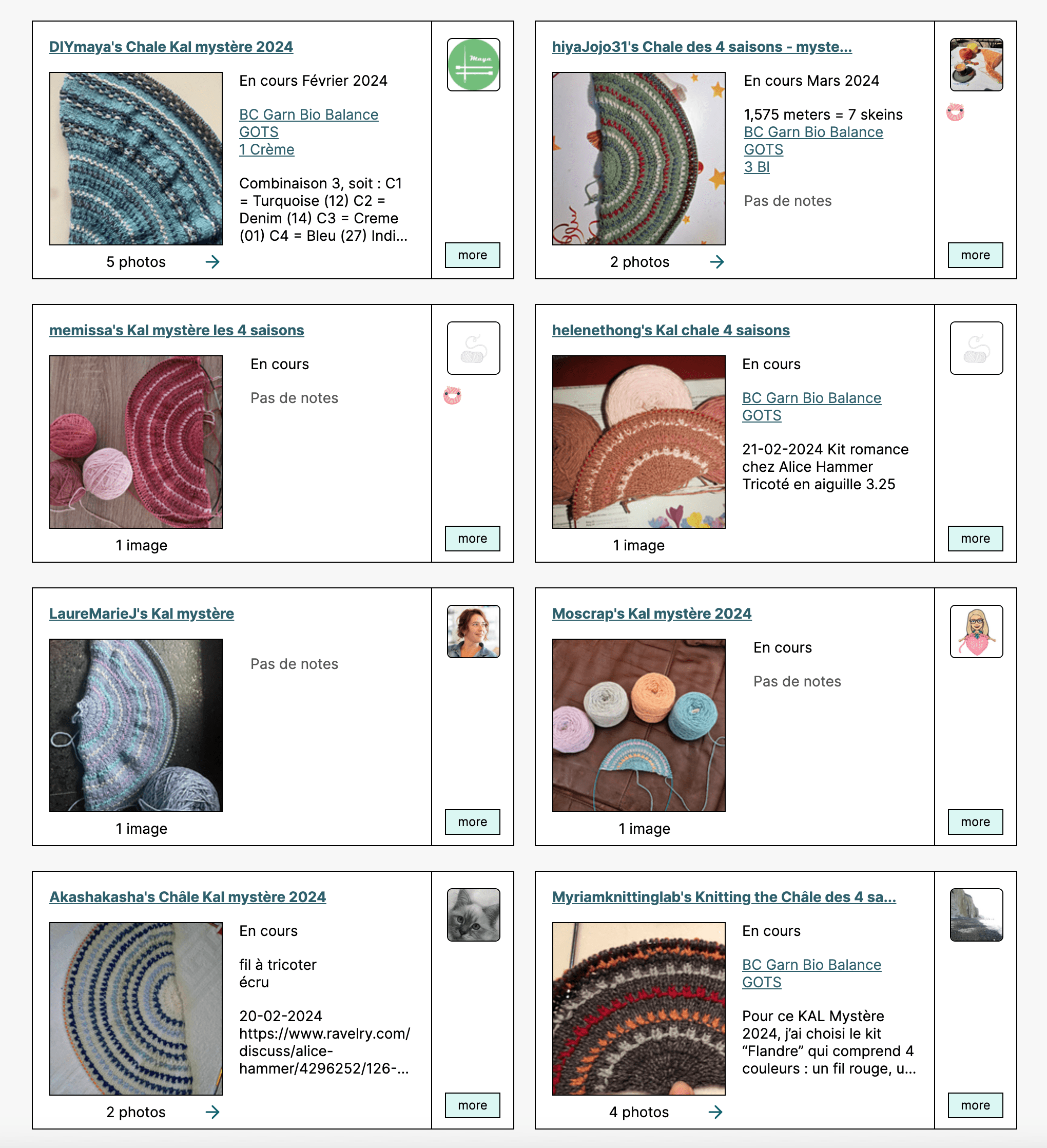Open LaureMarieJ's portrait avatar

click(473, 631)
